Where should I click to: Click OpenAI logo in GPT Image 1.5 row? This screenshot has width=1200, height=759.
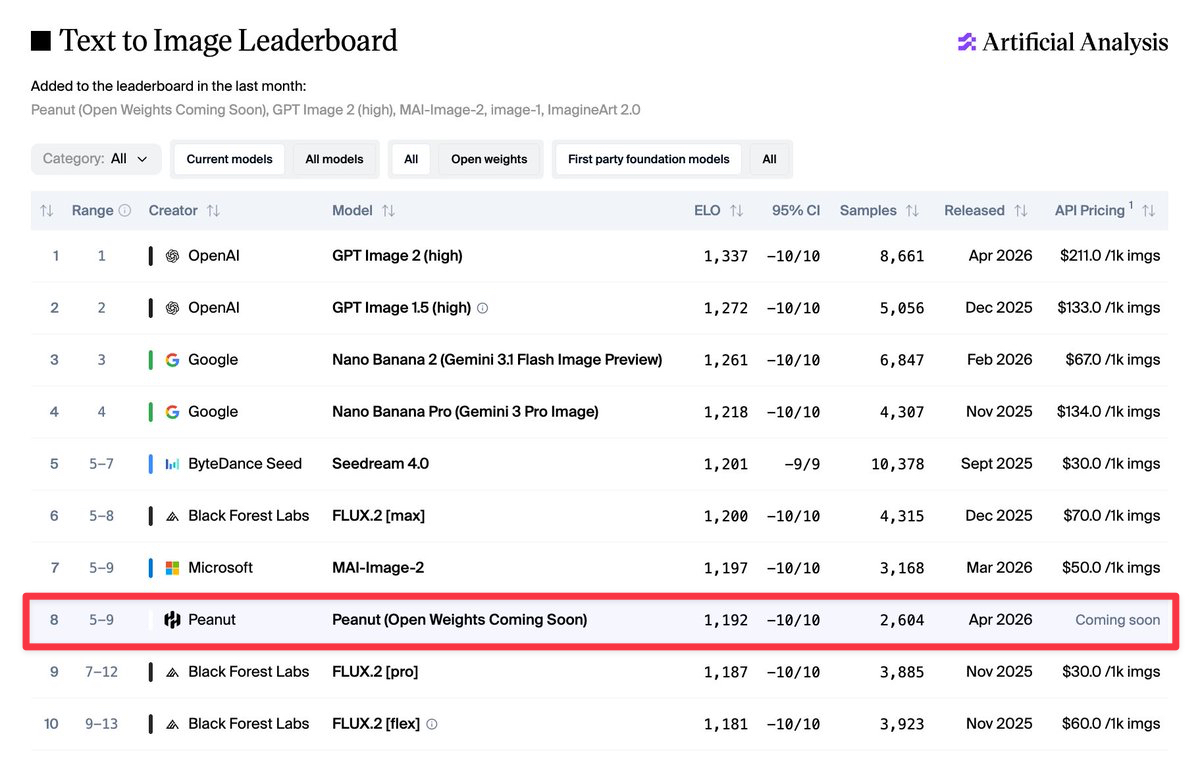(172, 308)
